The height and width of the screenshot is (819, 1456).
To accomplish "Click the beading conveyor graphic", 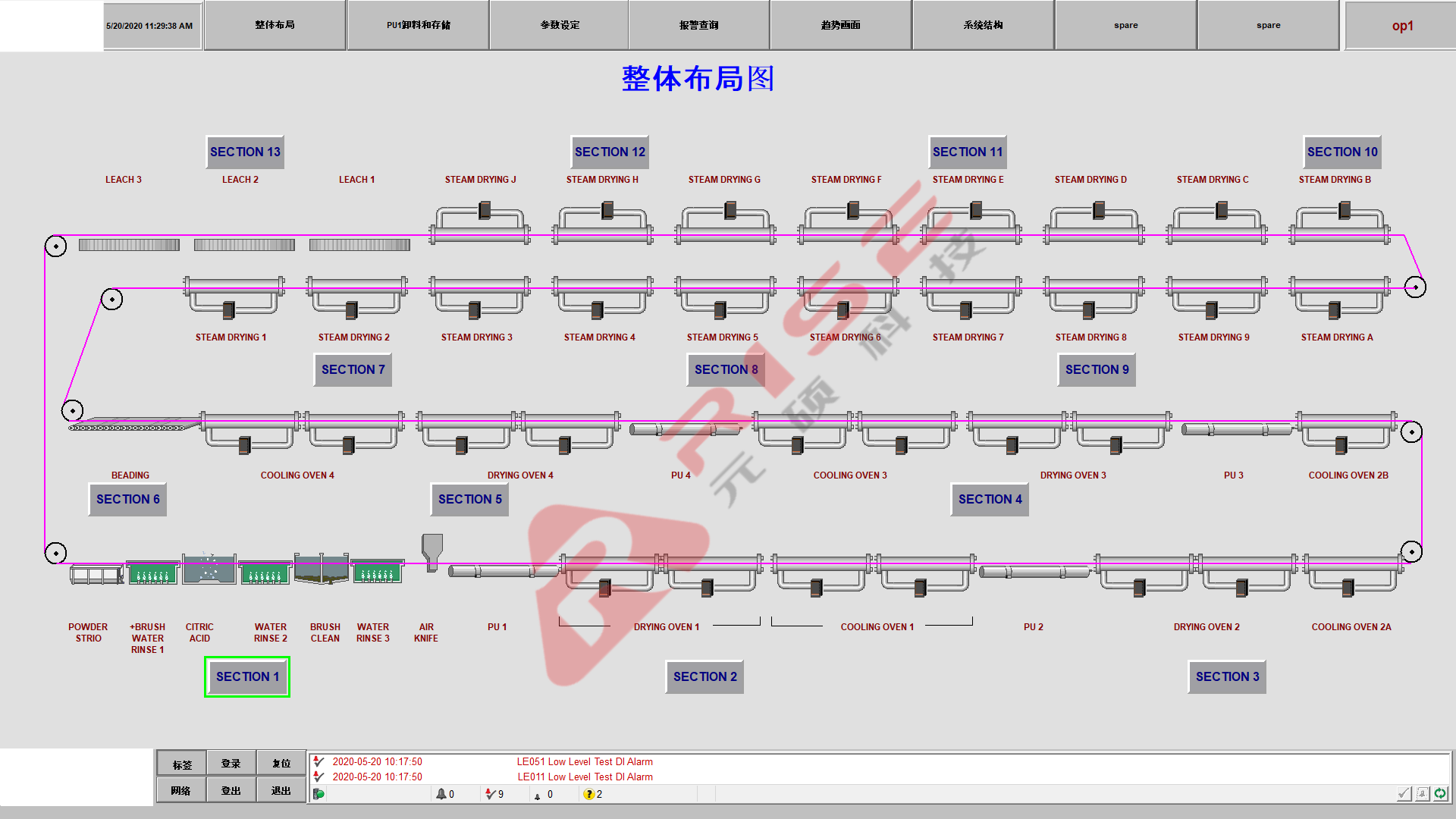I will pos(133,425).
